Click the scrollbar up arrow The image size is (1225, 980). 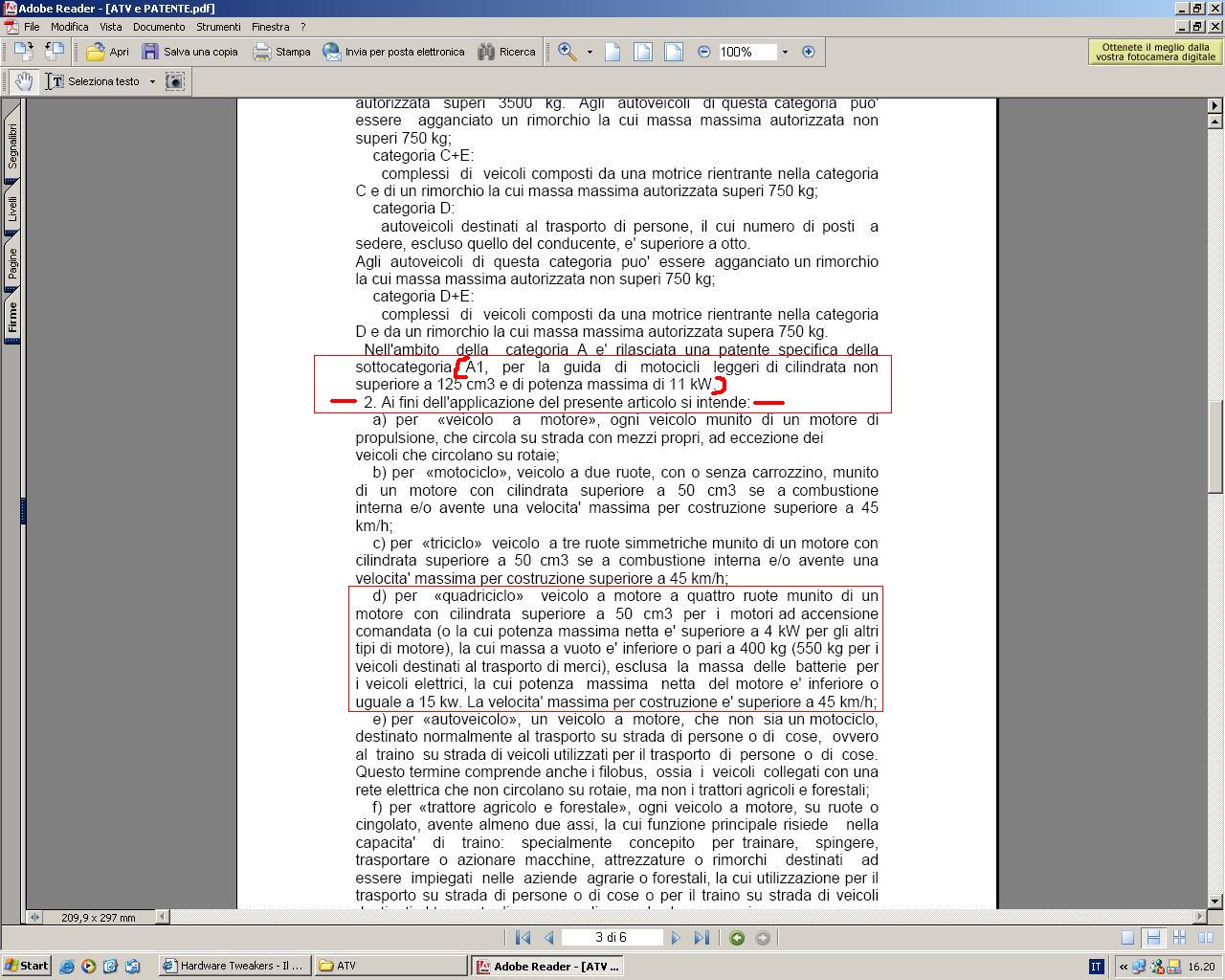(x=1215, y=122)
